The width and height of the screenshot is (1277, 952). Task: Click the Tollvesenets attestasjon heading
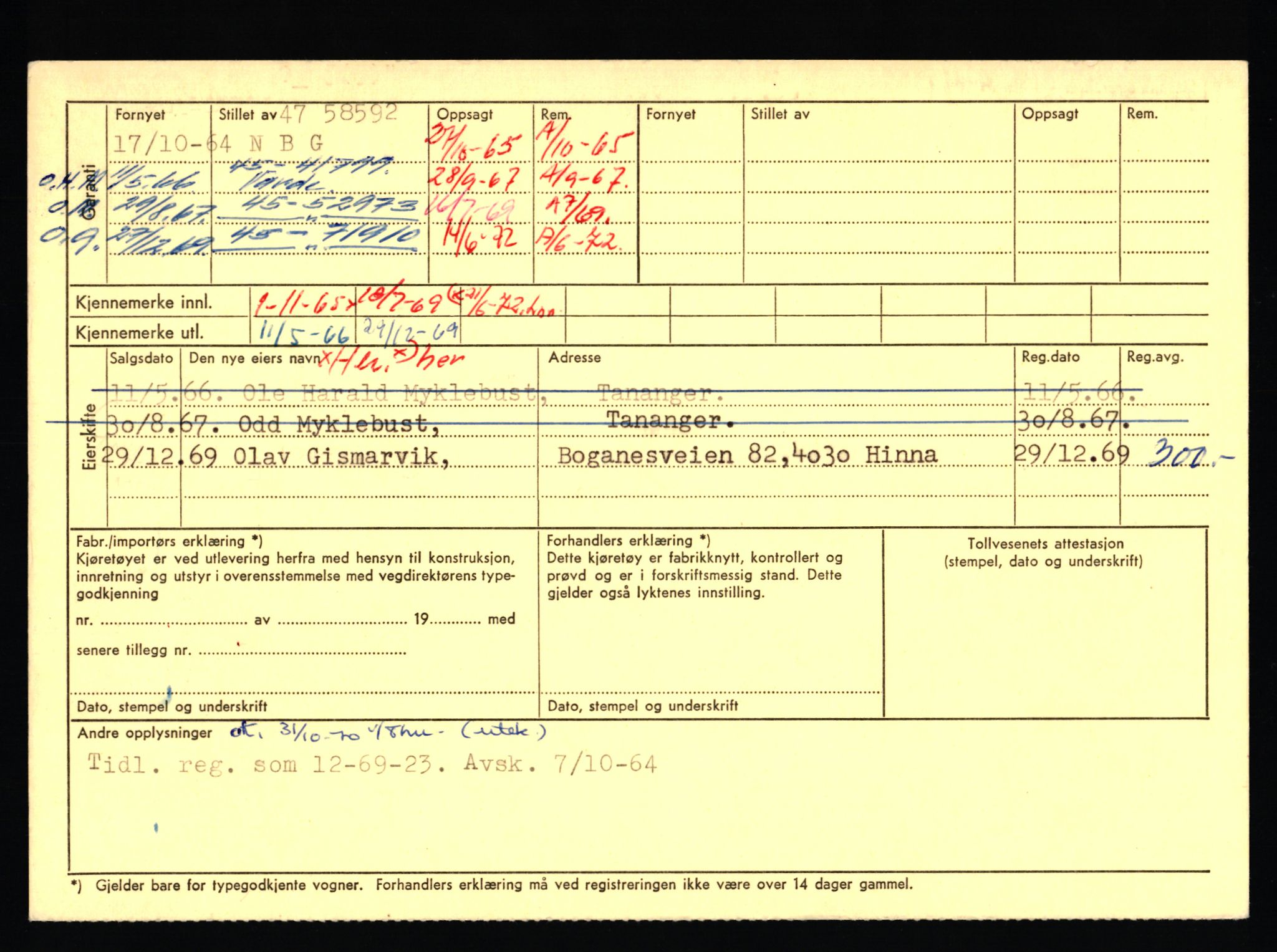(1046, 544)
